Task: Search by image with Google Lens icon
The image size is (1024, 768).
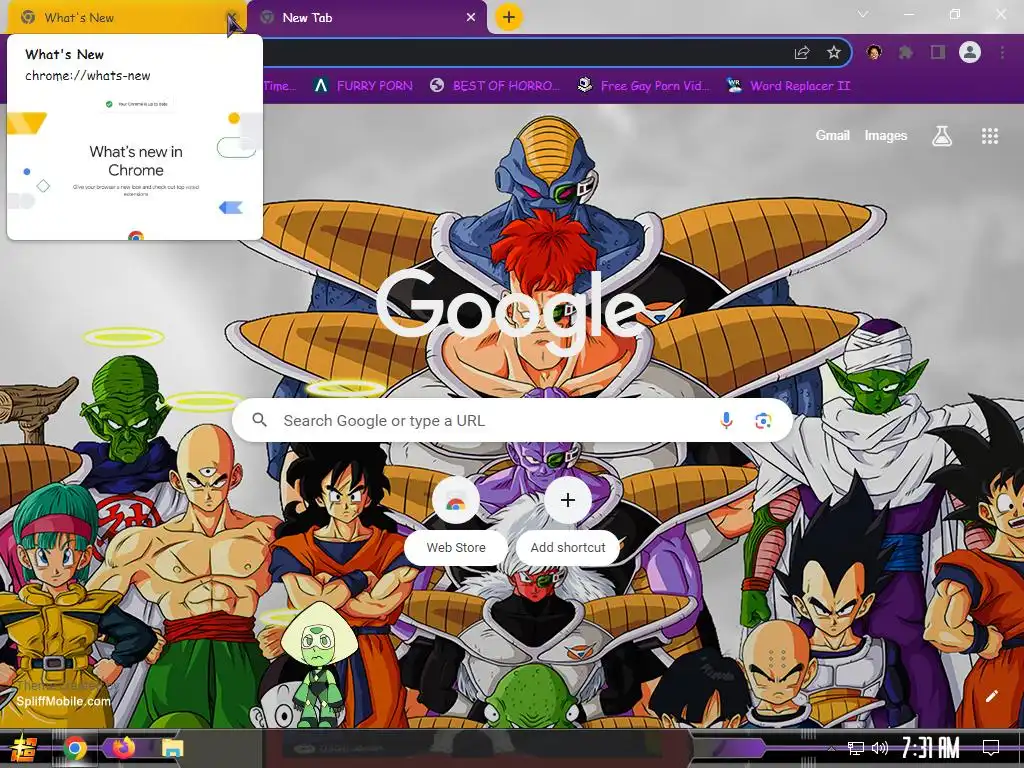Action: 763,421
